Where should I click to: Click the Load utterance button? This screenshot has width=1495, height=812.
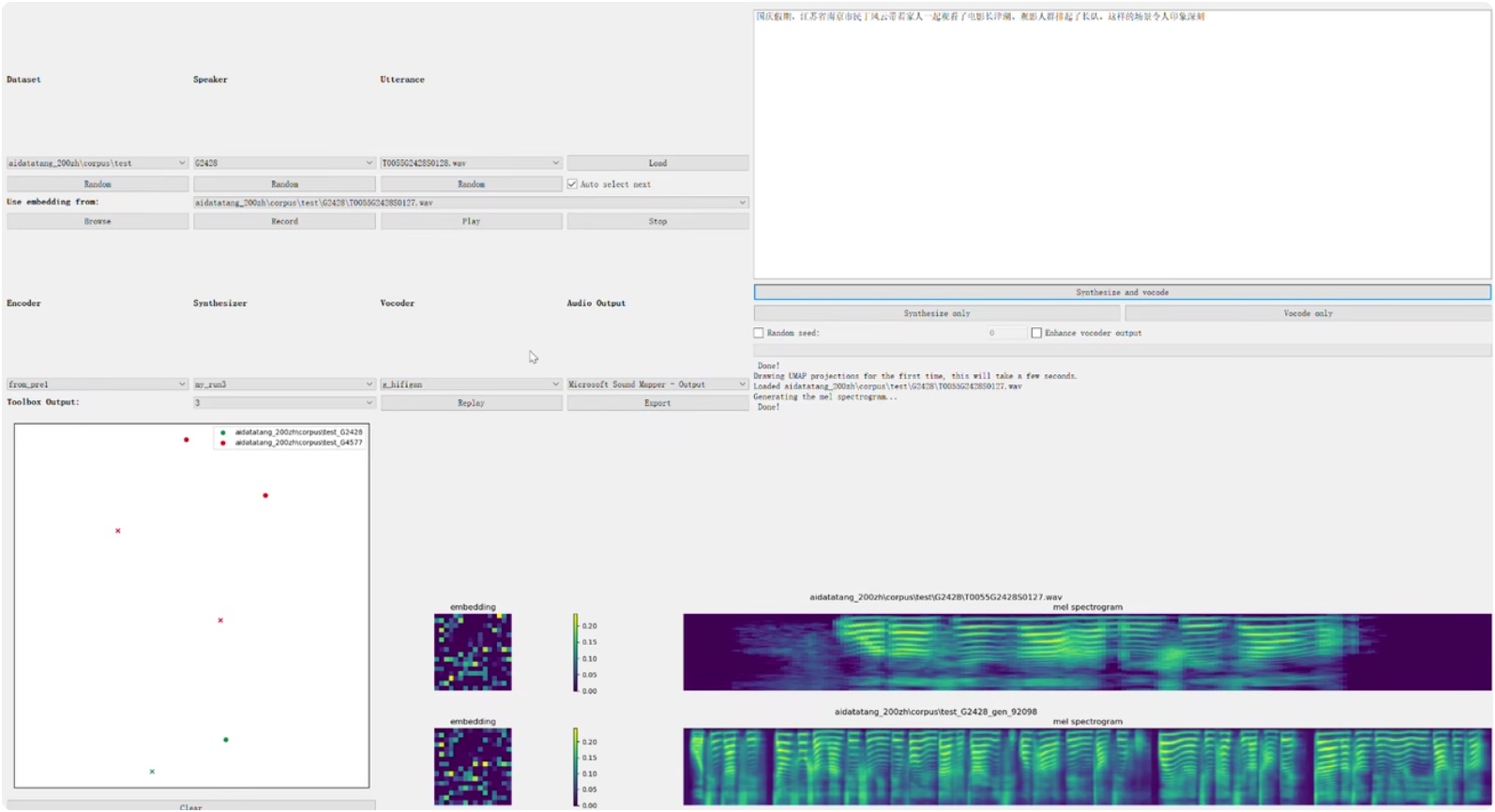pyautogui.click(x=657, y=163)
